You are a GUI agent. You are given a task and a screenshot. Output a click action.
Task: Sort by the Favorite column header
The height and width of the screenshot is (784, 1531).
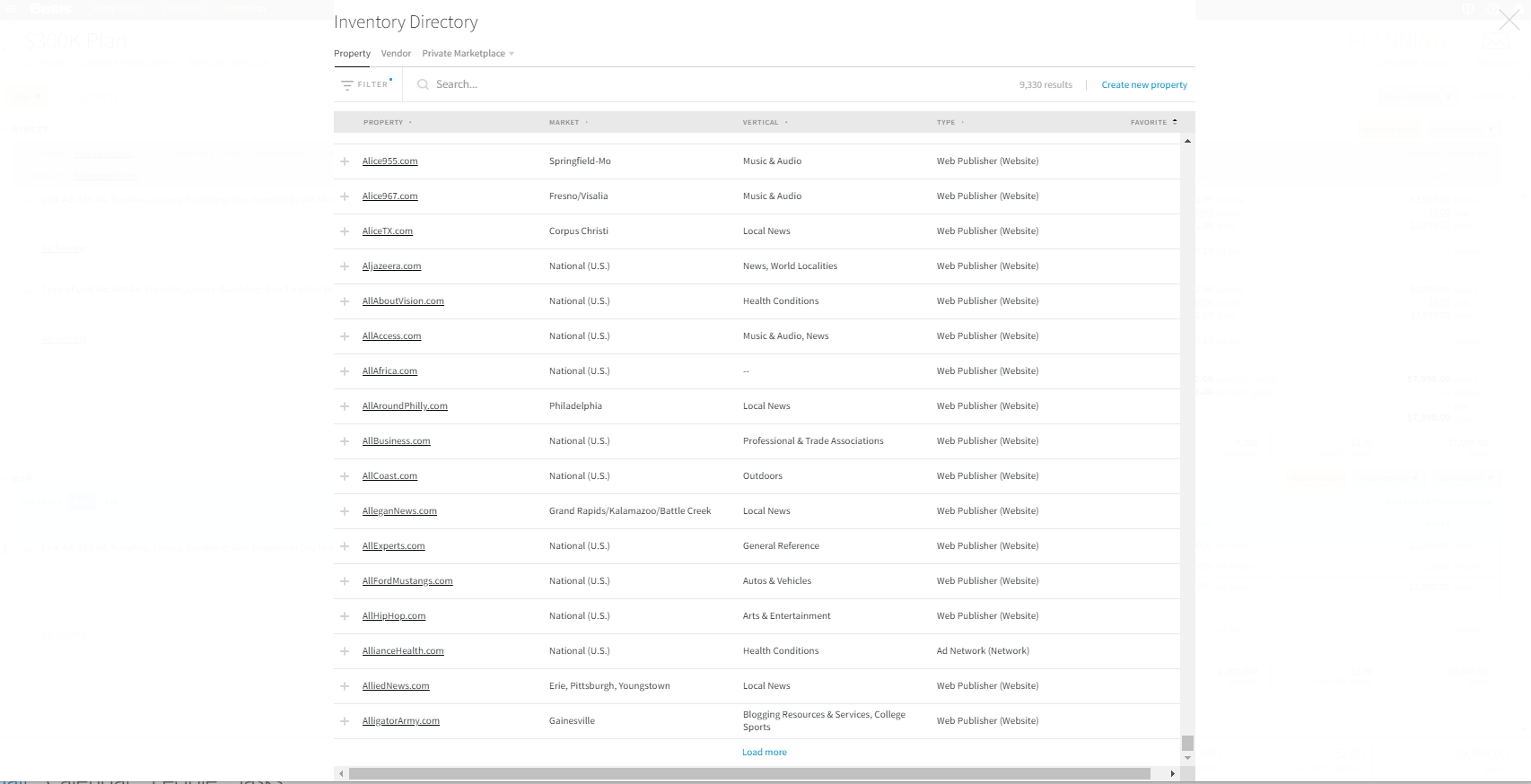(x=1154, y=122)
